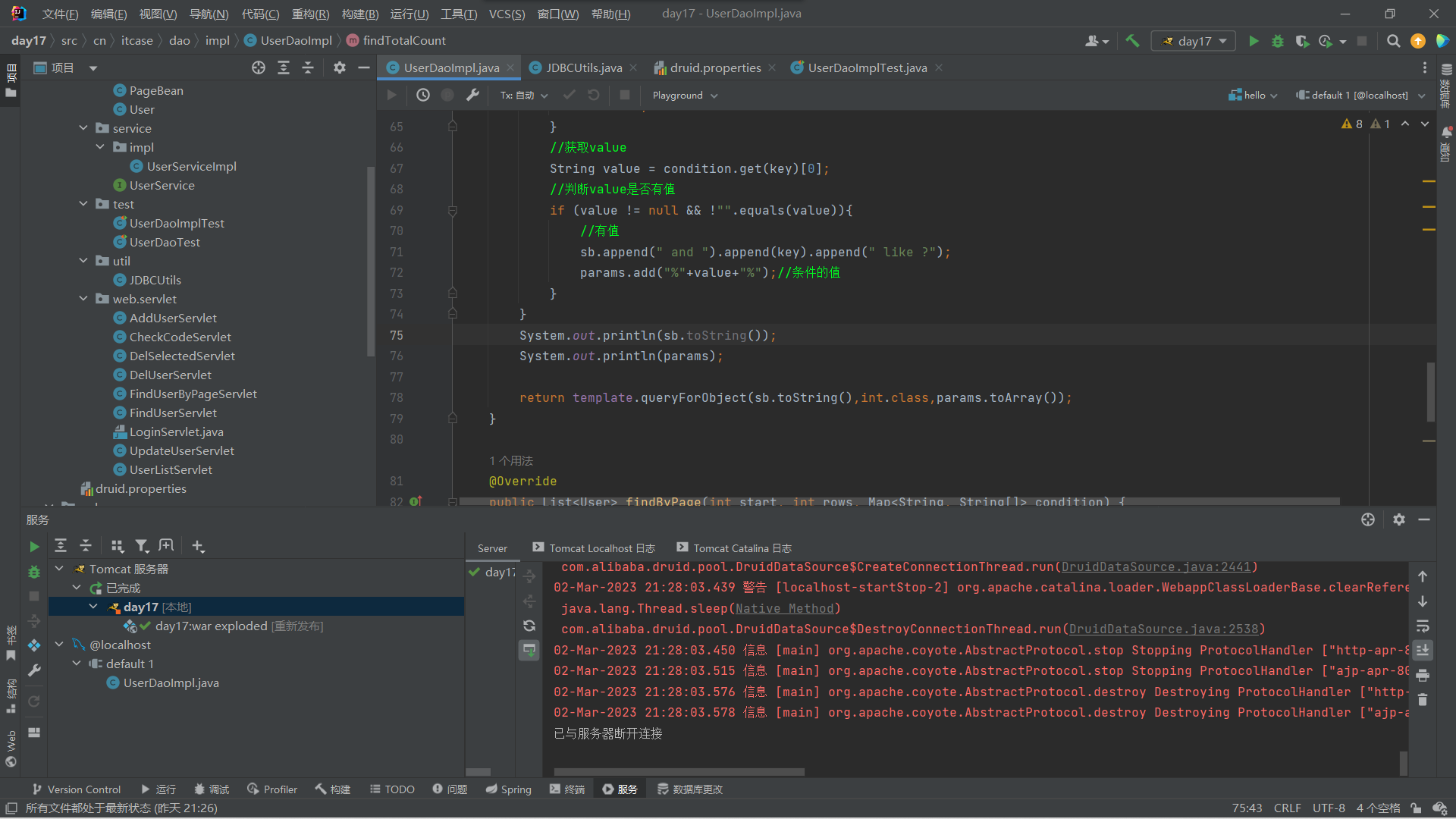The image size is (1456, 819).
Task: Toggle soft-wrap in console output
Action: pos(1423,626)
